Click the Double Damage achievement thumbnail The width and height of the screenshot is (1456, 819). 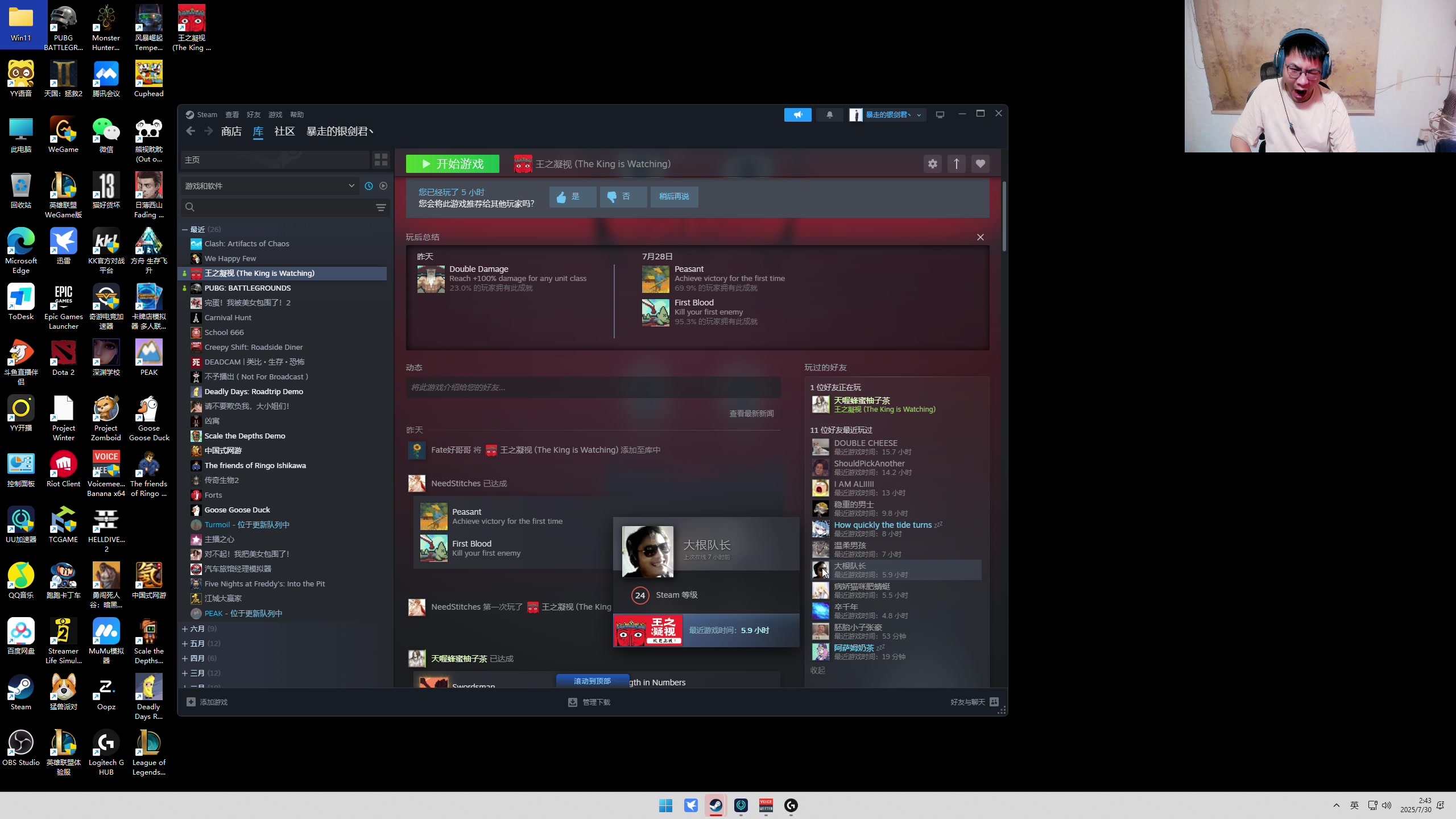(431, 279)
